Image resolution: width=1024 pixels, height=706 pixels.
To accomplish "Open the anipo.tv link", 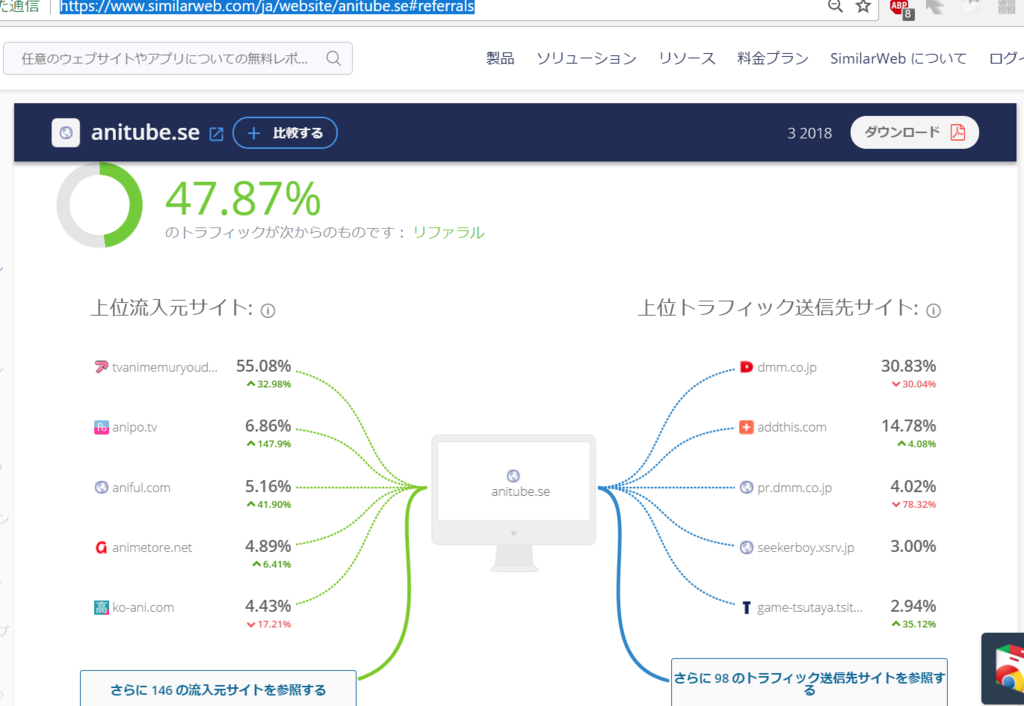I will (x=135, y=427).
